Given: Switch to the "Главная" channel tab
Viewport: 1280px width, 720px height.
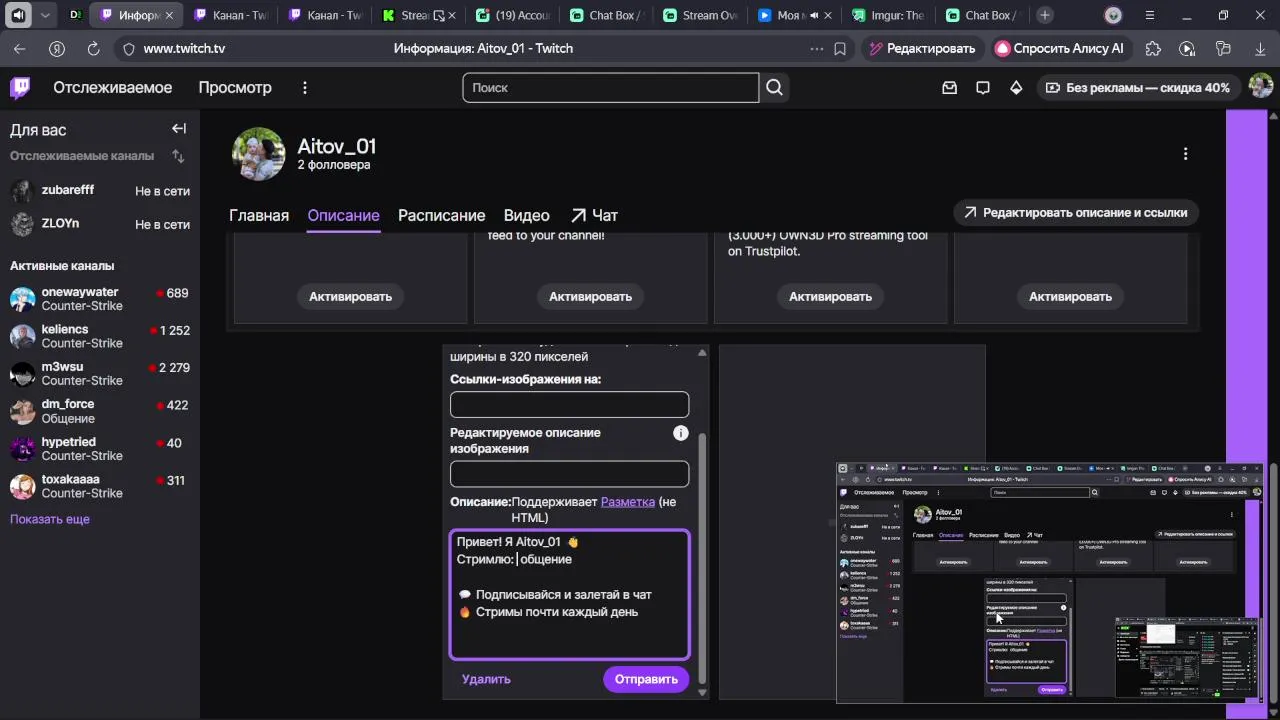Looking at the screenshot, I should coord(259,215).
